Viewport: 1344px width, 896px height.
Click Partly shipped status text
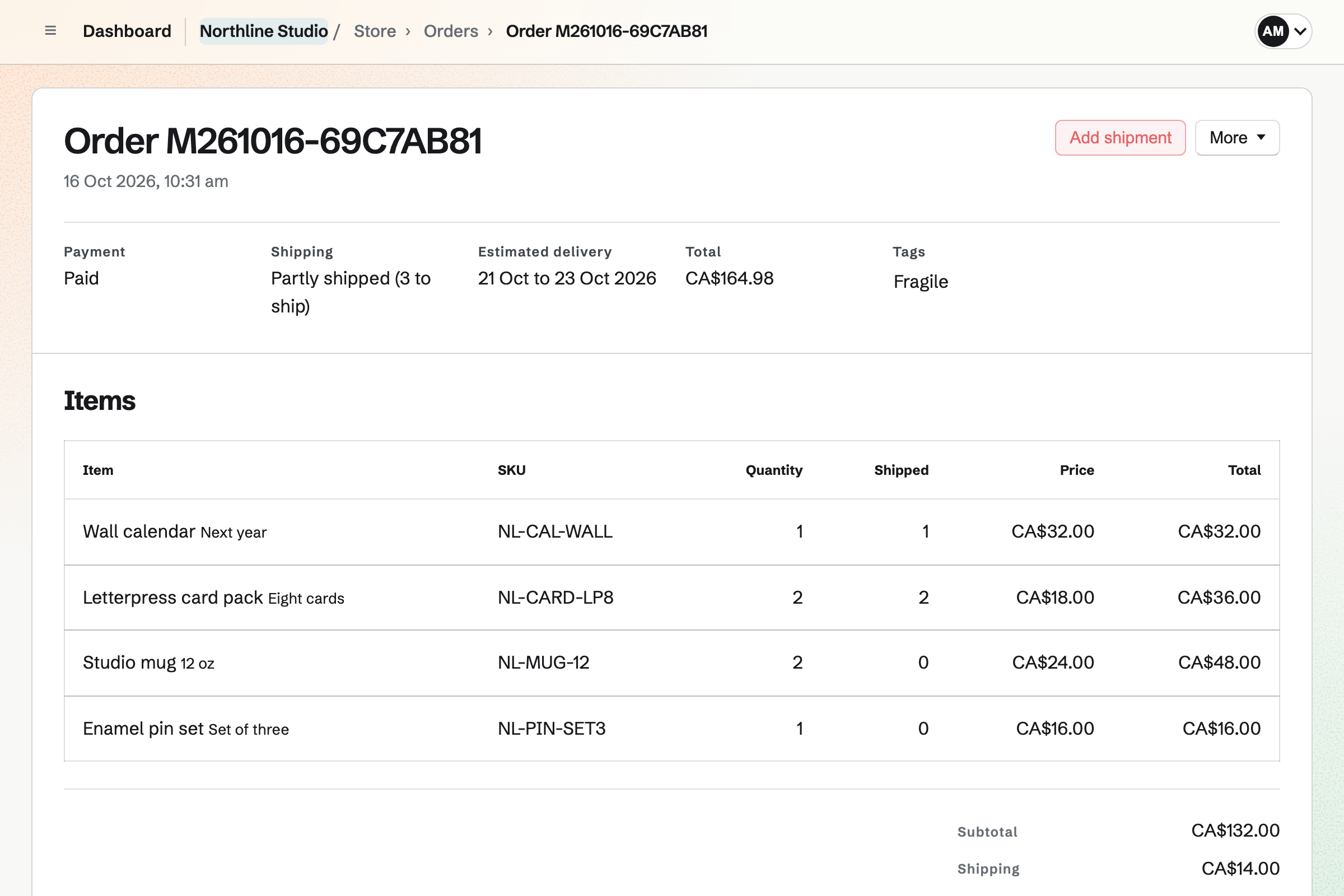coord(351,292)
